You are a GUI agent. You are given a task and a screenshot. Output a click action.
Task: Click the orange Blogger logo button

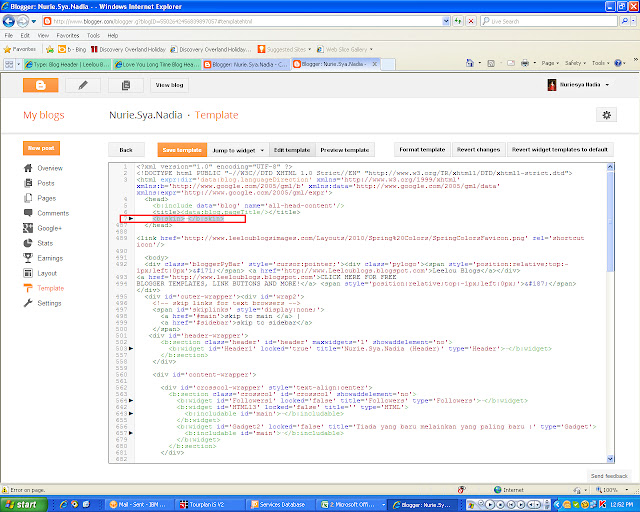(40, 85)
